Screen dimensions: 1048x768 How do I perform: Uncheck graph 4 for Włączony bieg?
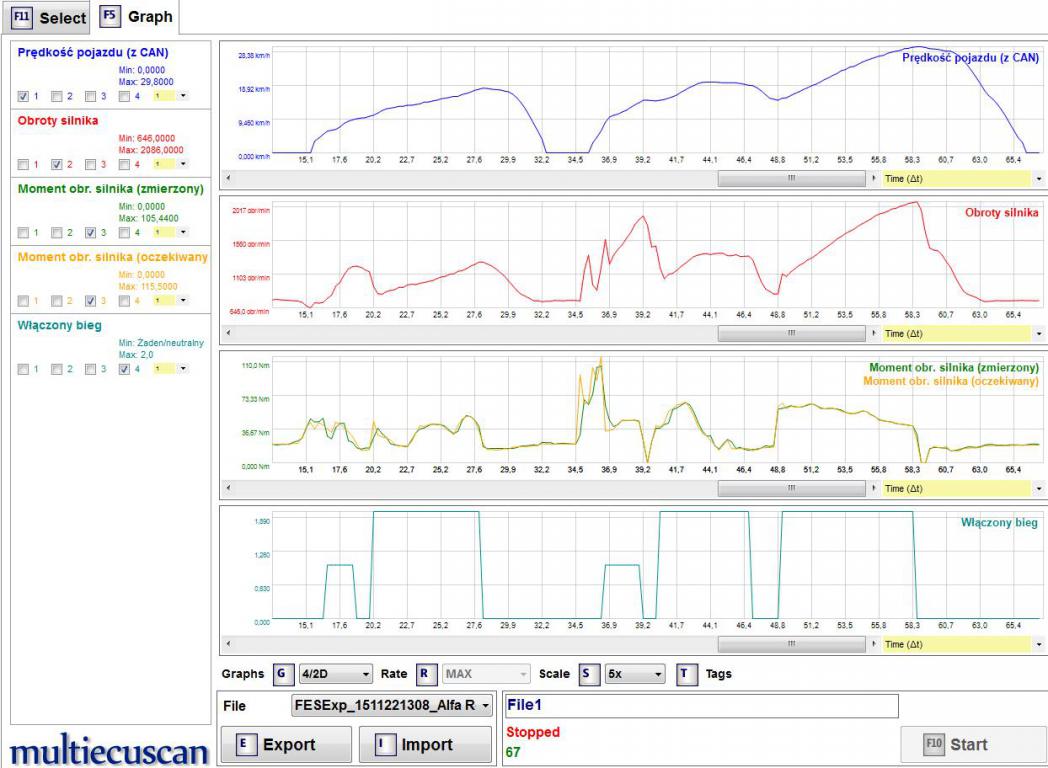click(124, 368)
